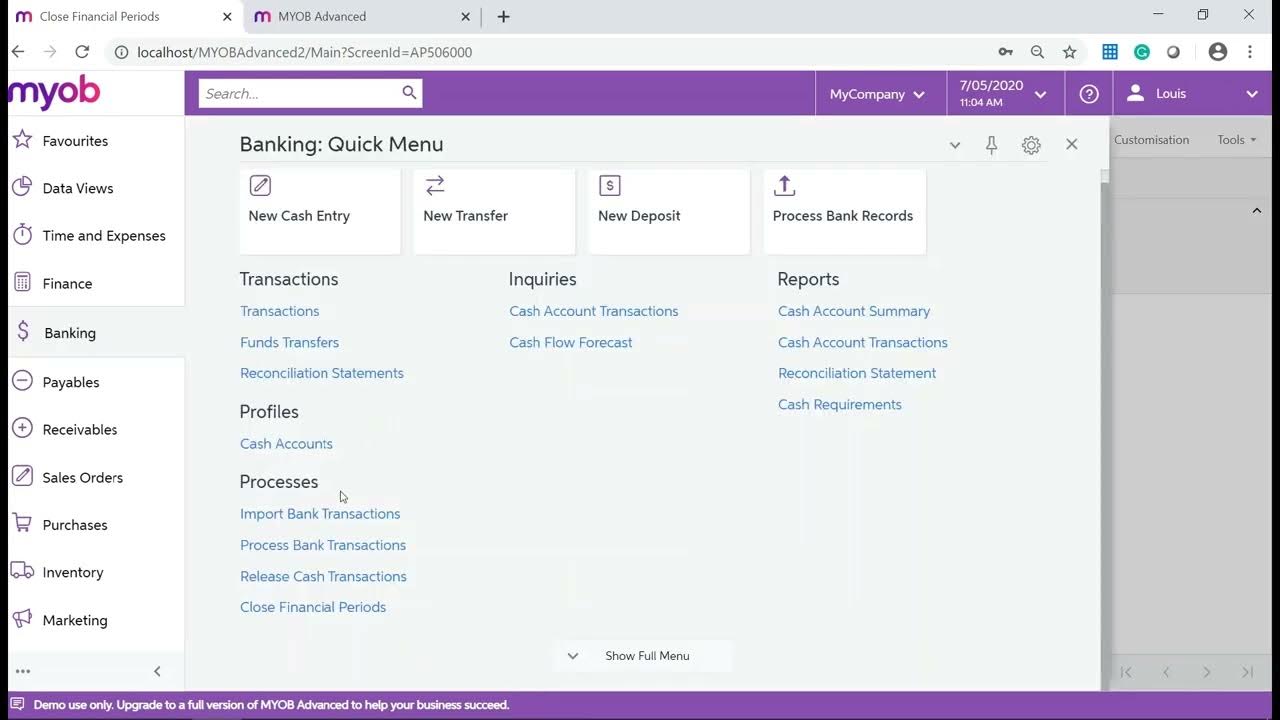Open the help question mark icon
The image size is (1280, 720).
tap(1089, 94)
